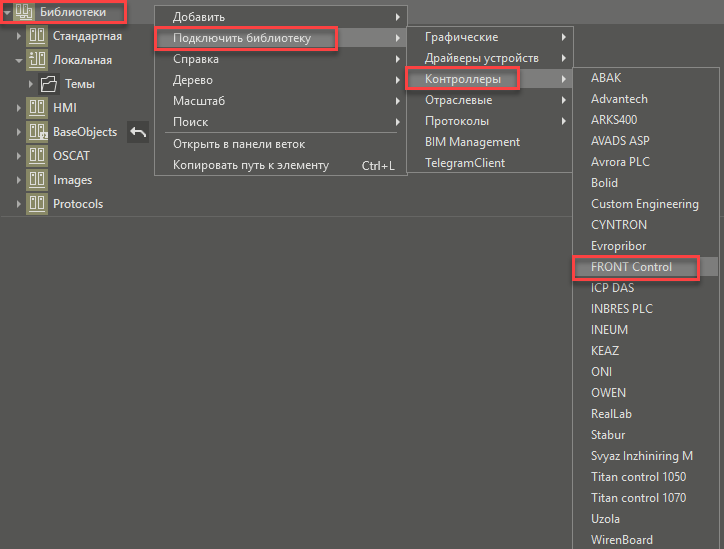Select Bolid controller library
The image size is (724, 549).
646,183
